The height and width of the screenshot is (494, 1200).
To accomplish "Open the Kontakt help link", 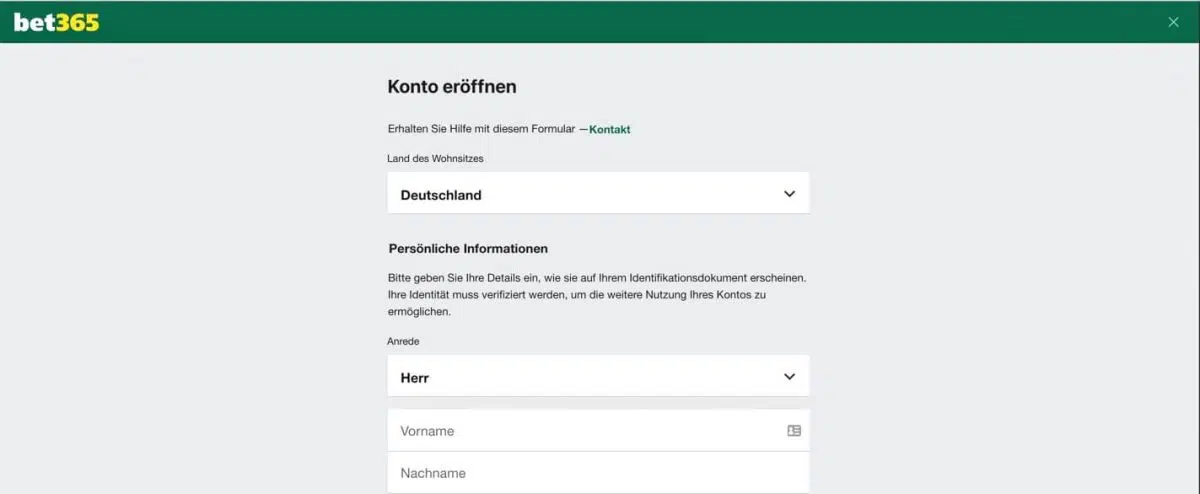I will 609,129.
